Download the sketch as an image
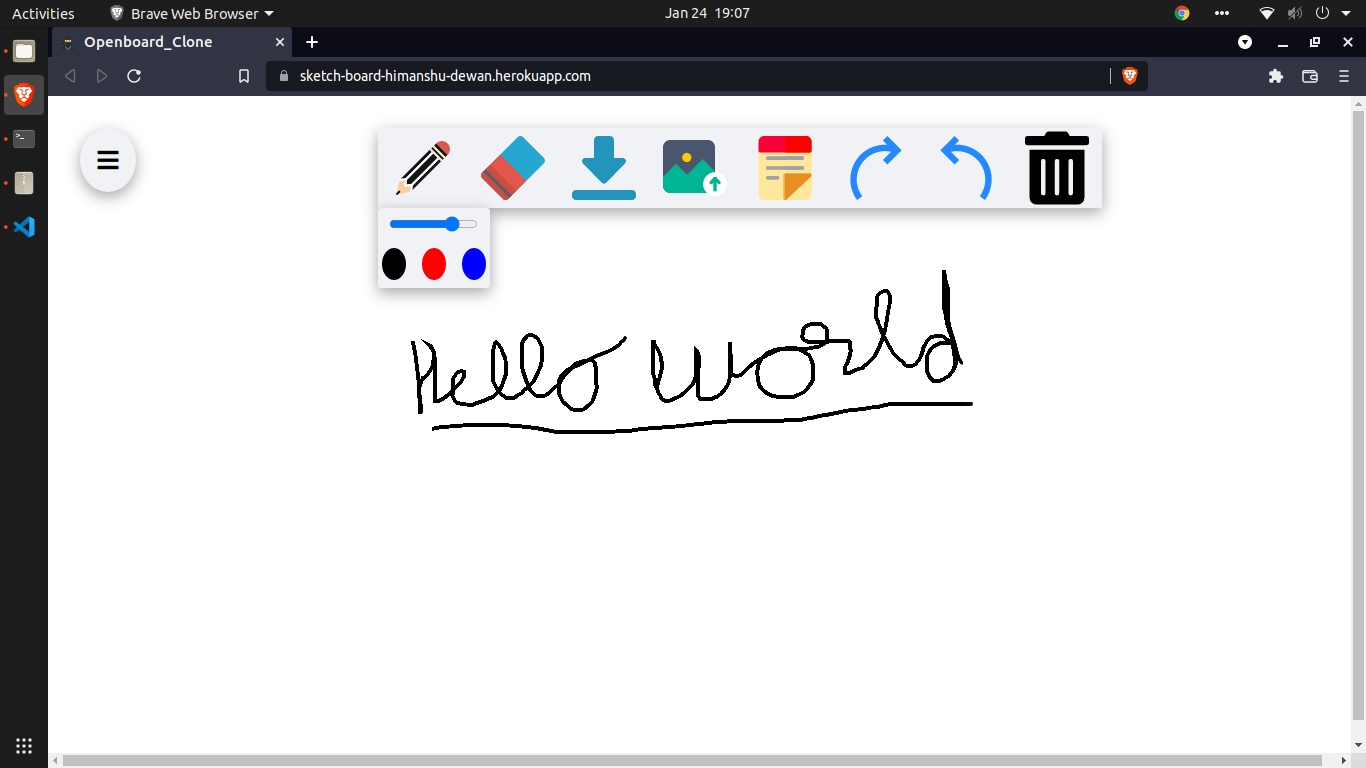The width and height of the screenshot is (1366, 768). [603, 167]
